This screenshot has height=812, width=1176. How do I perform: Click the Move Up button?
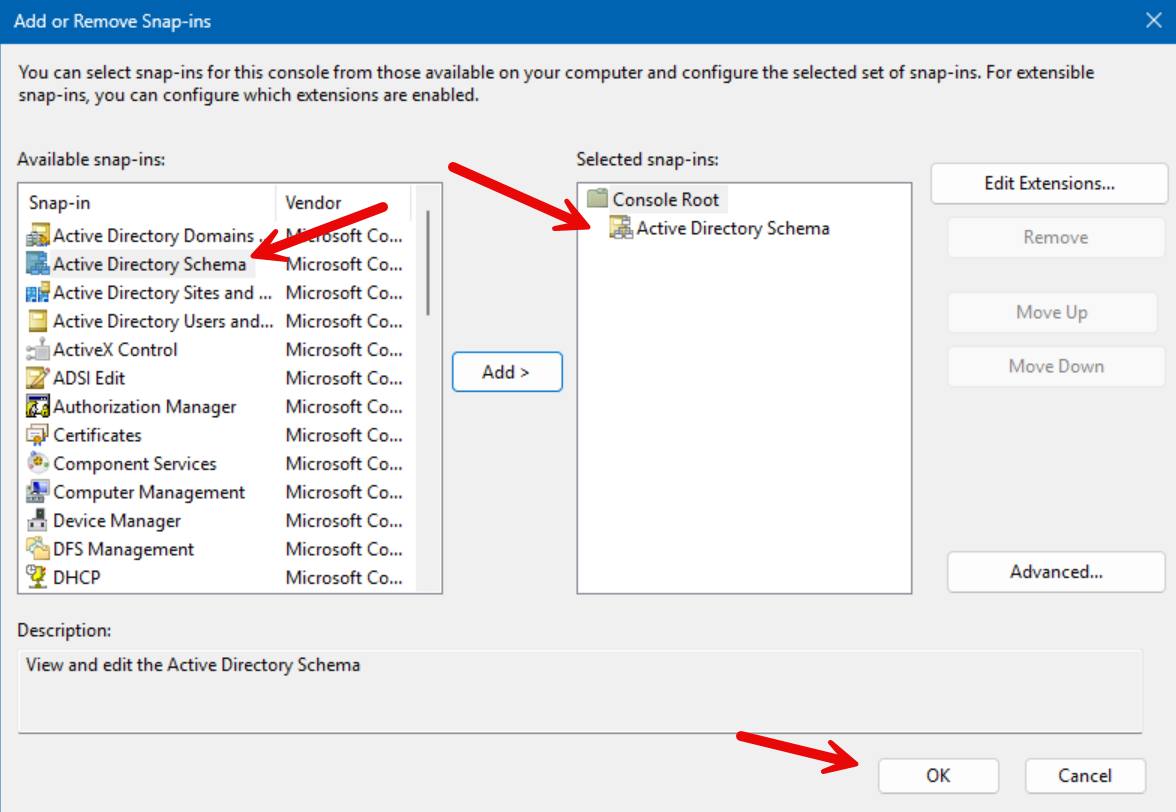(x=1052, y=313)
